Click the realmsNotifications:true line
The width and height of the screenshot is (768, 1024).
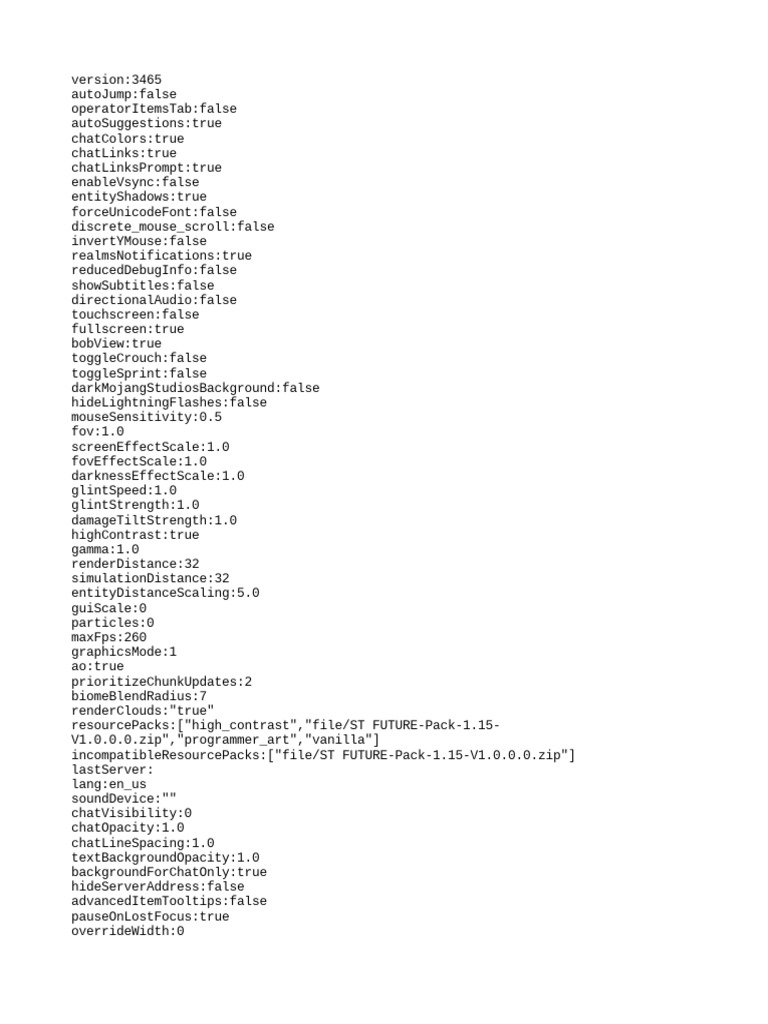[x=161, y=255]
